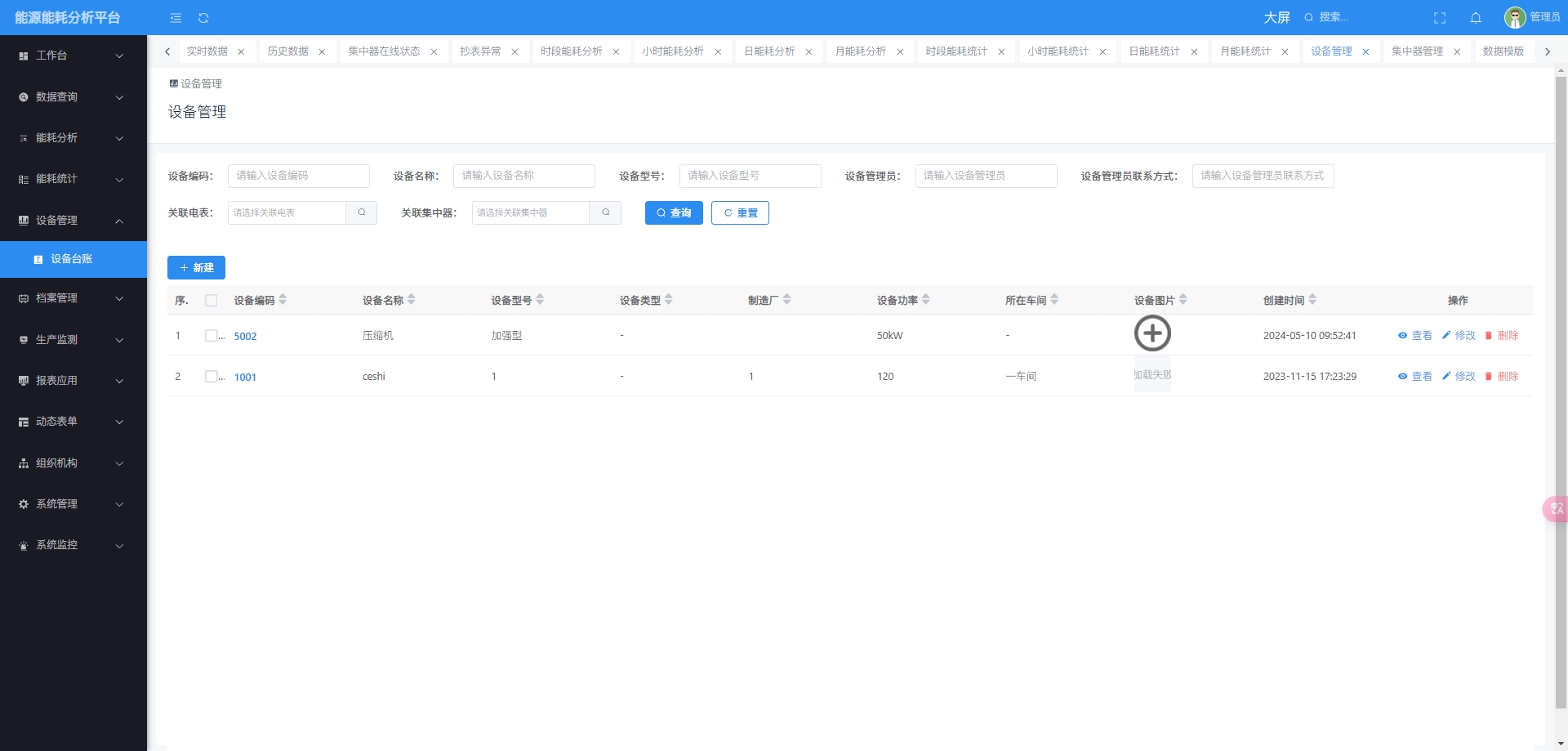Switch to the 集中器管理 tab
Viewport: 1568px width, 751px height.
click(x=1417, y=51)
